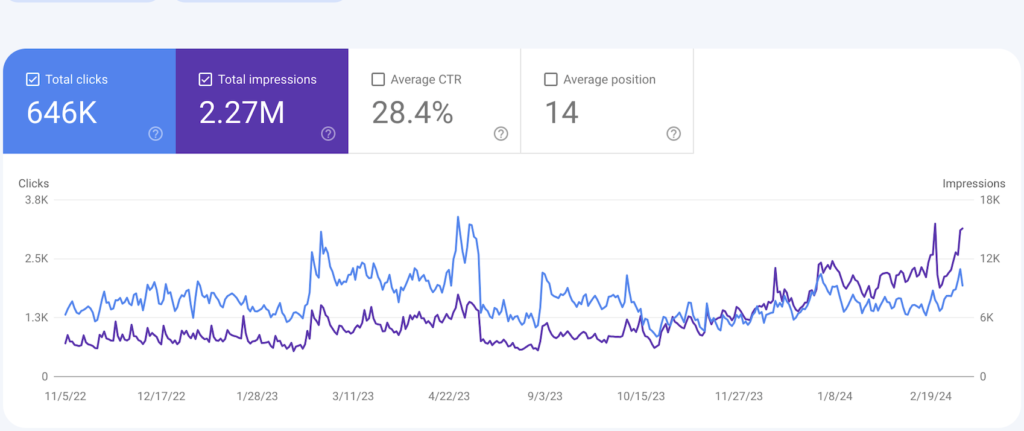Viewport: 1024px width, 431px height.
Task: Select the 2.27M impressions value
Action: pyautogui.click(x=242, y=113)
